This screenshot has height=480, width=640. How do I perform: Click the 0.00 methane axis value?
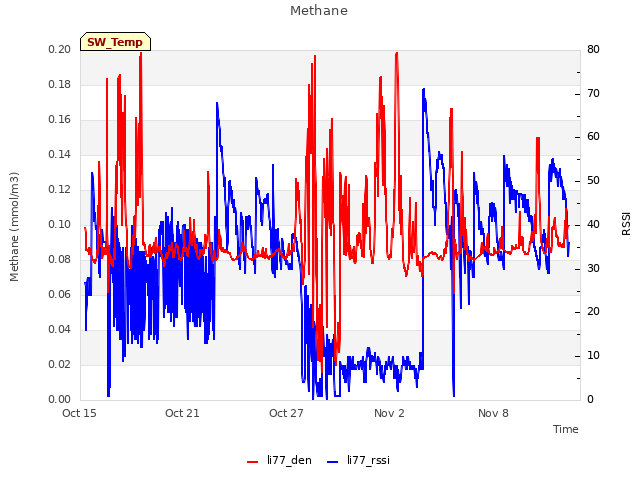[60, 399]
